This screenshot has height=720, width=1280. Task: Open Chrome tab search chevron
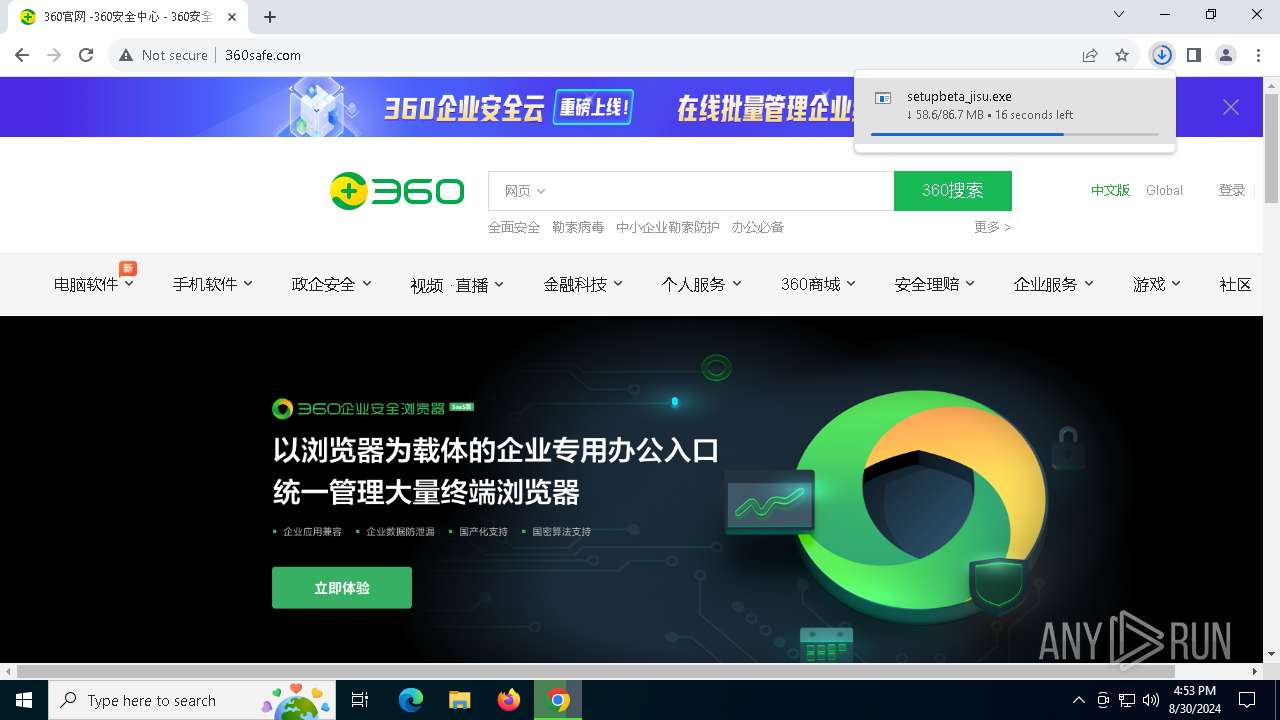[x=1119, y=14]
